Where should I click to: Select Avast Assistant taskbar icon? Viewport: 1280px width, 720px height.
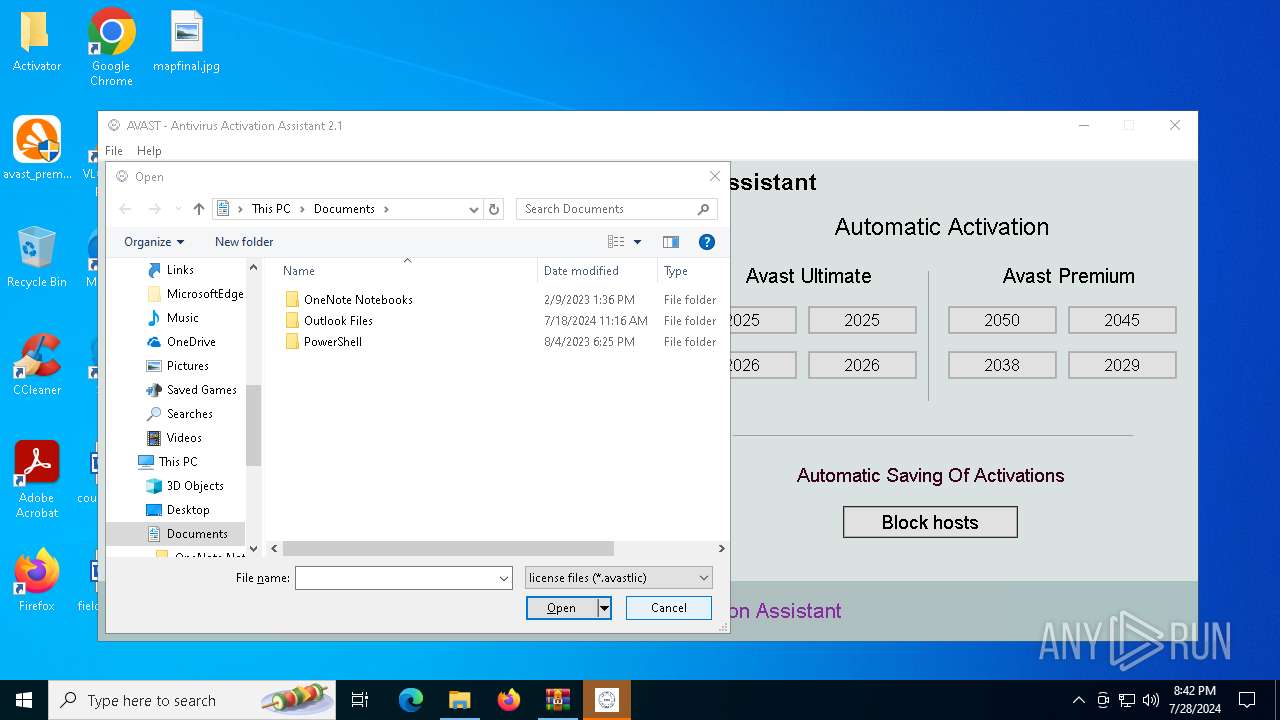[x=607, y=700]
